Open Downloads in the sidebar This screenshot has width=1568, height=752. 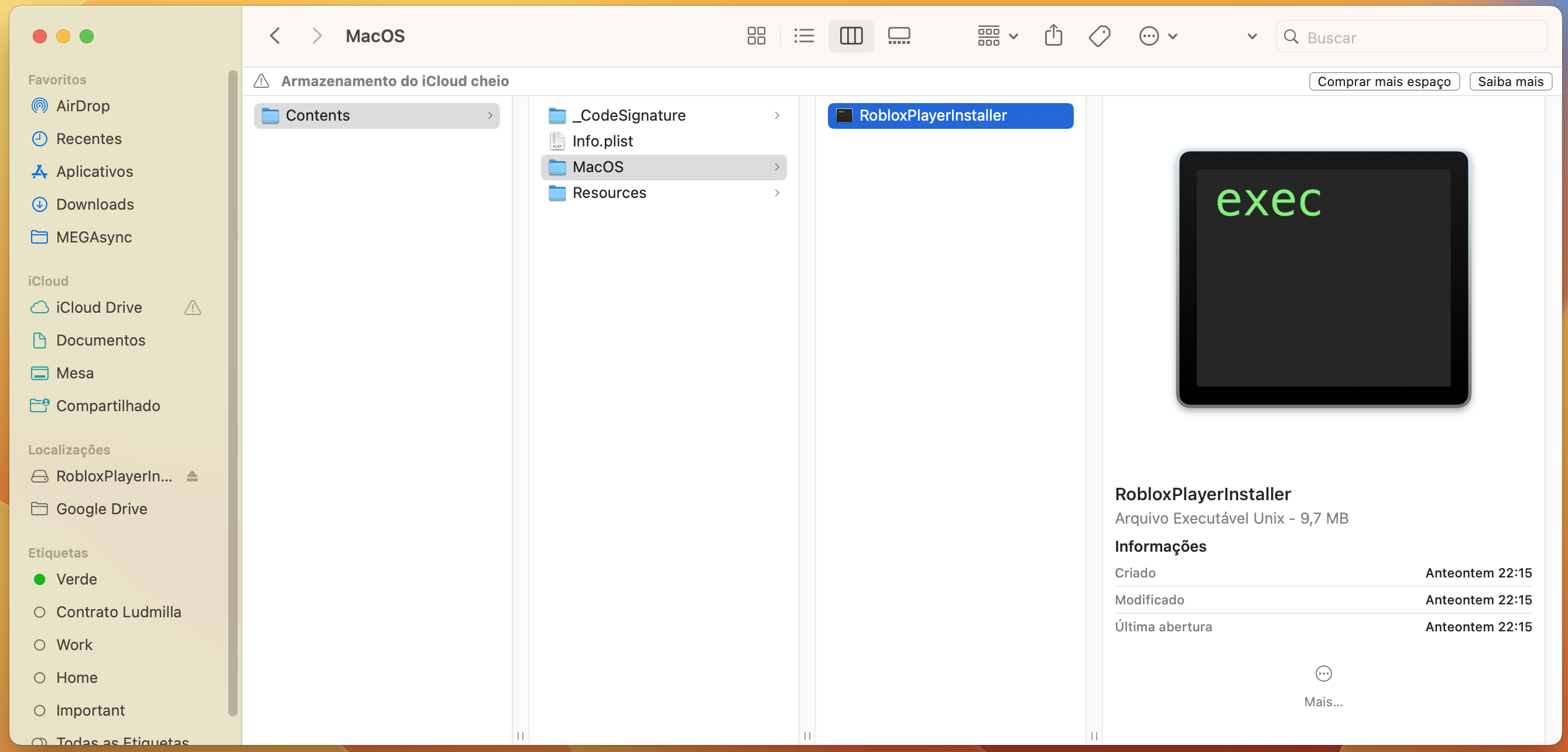[94, 204]
